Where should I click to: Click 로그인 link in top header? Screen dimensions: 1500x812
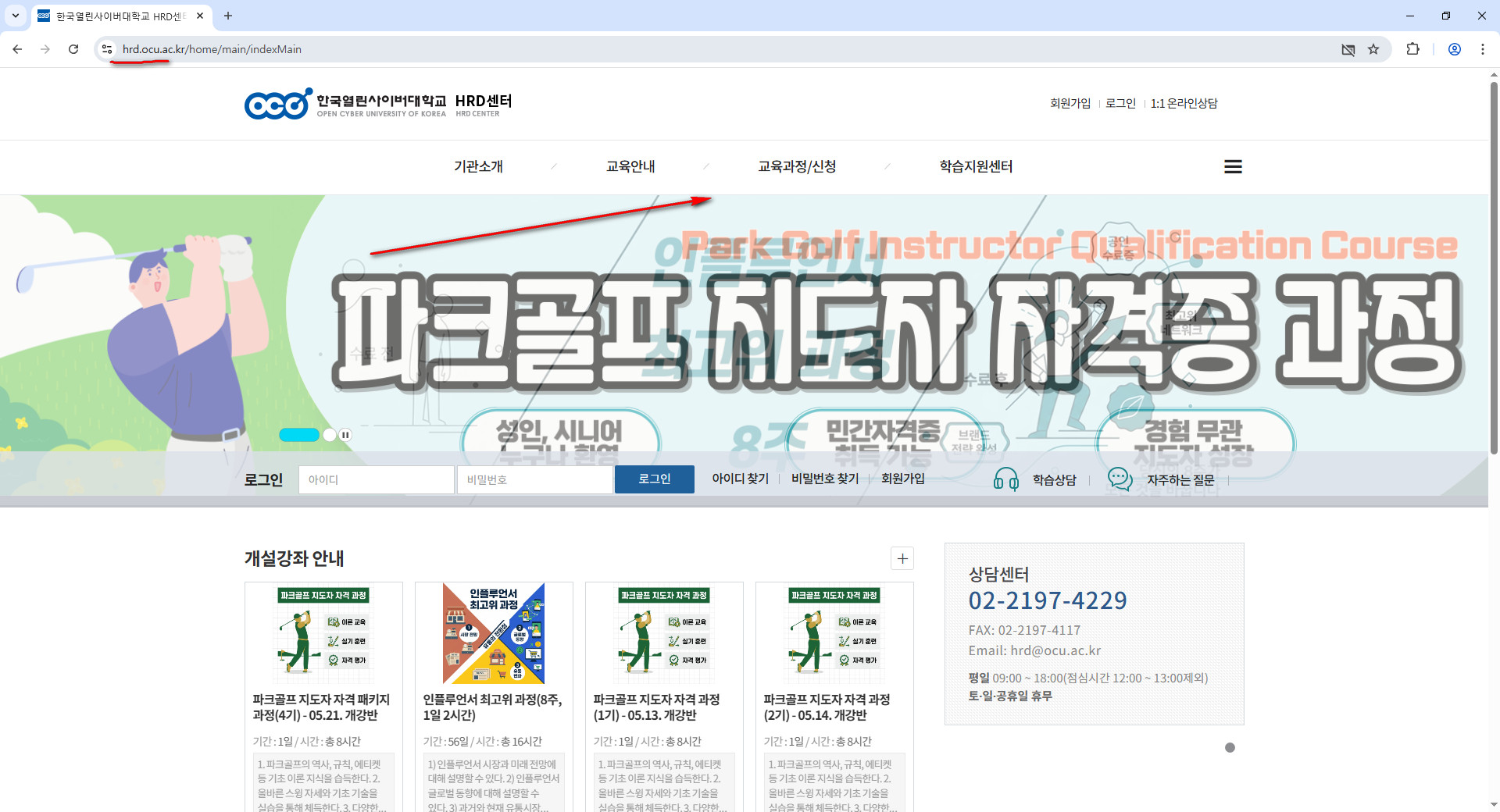coord(1120,103)
